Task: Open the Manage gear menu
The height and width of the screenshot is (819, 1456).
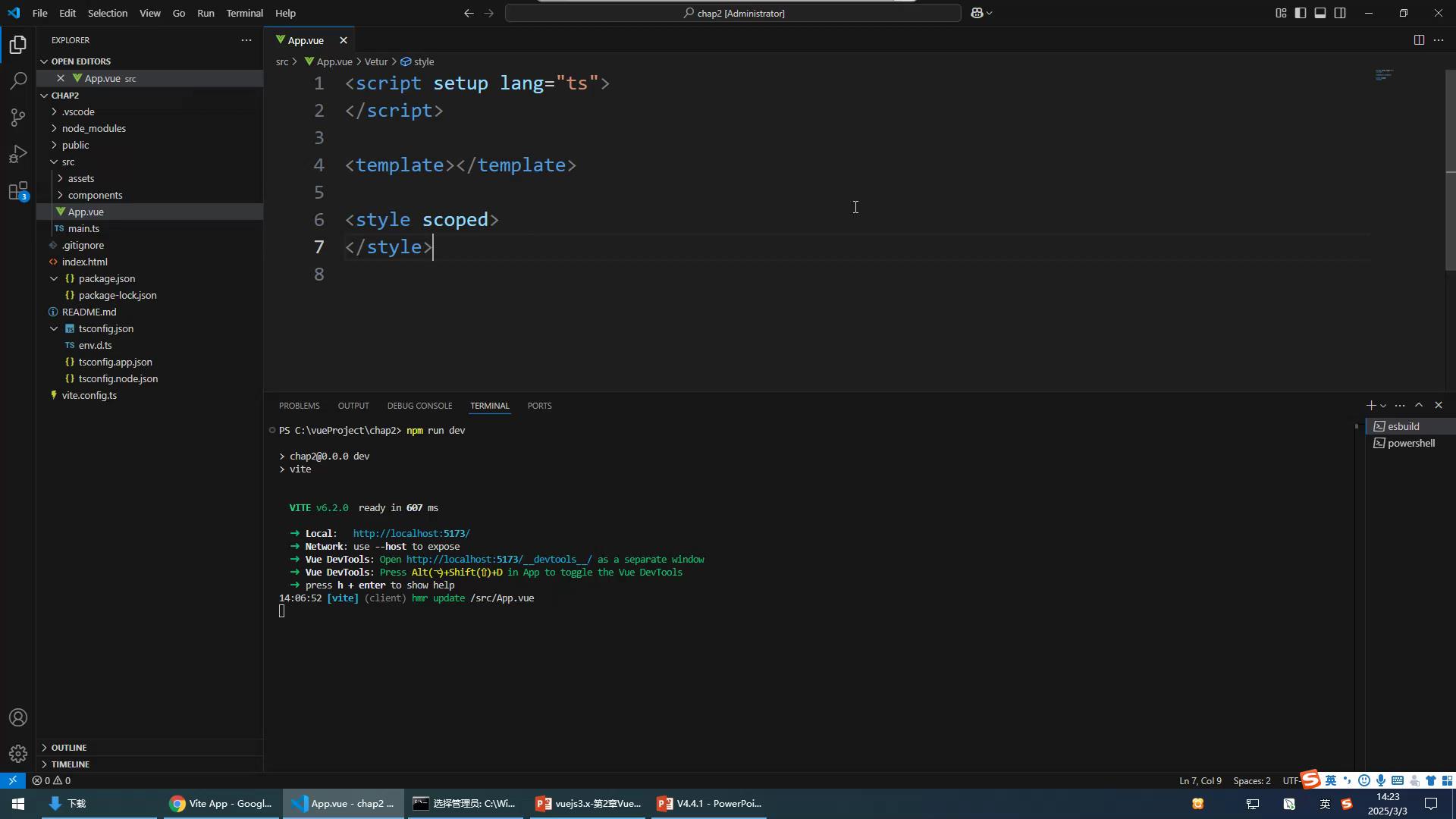Action: coord(18,753)
